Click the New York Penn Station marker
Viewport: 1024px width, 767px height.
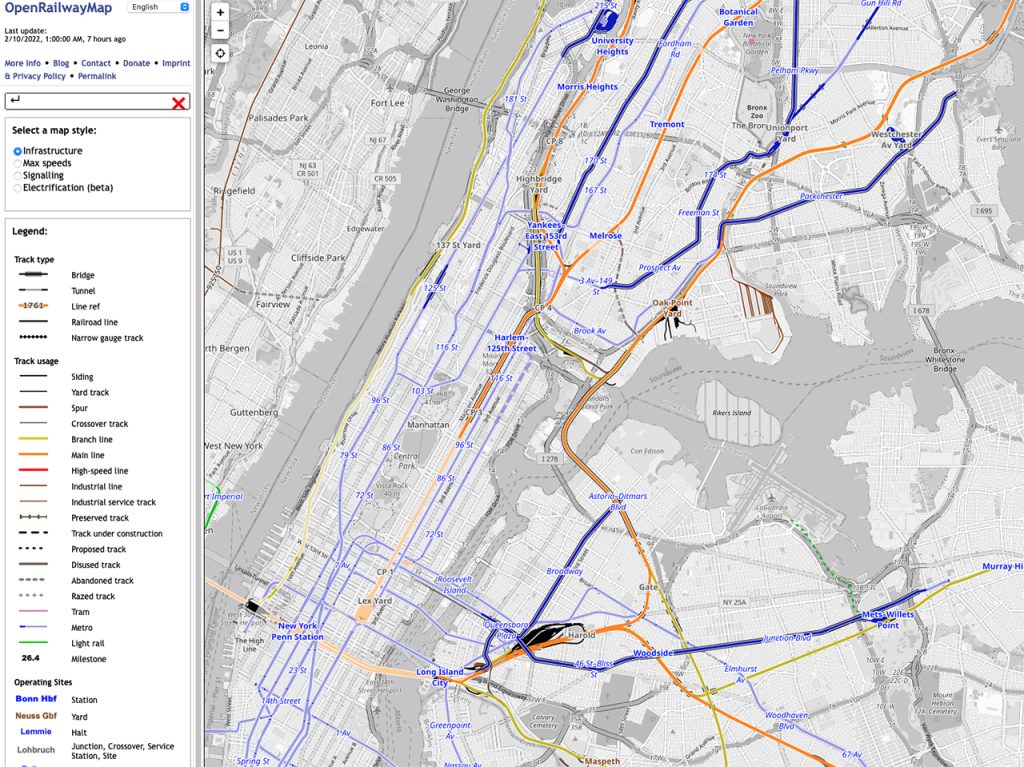294,631
